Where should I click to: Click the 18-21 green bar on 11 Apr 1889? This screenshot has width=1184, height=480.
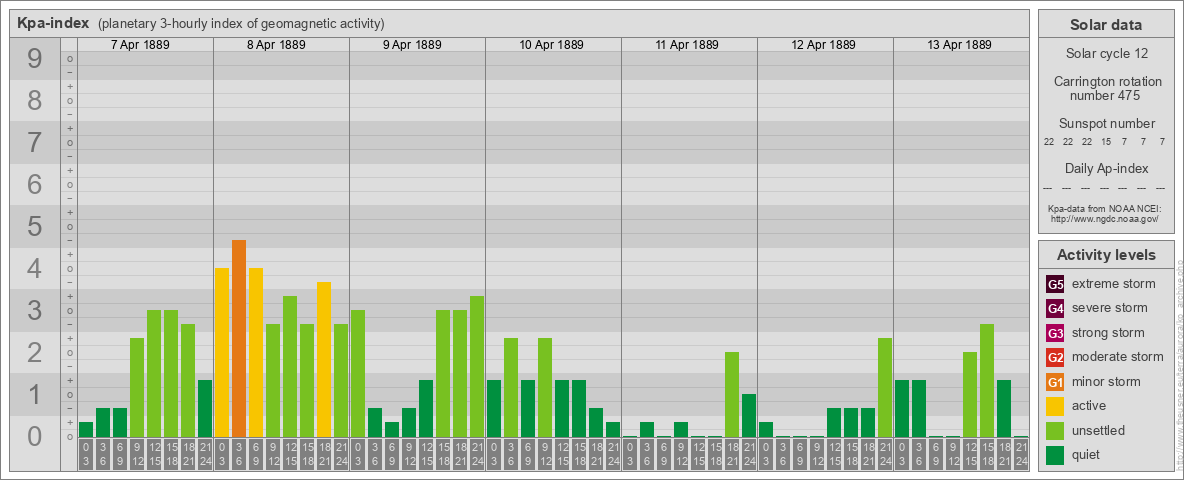732,395
